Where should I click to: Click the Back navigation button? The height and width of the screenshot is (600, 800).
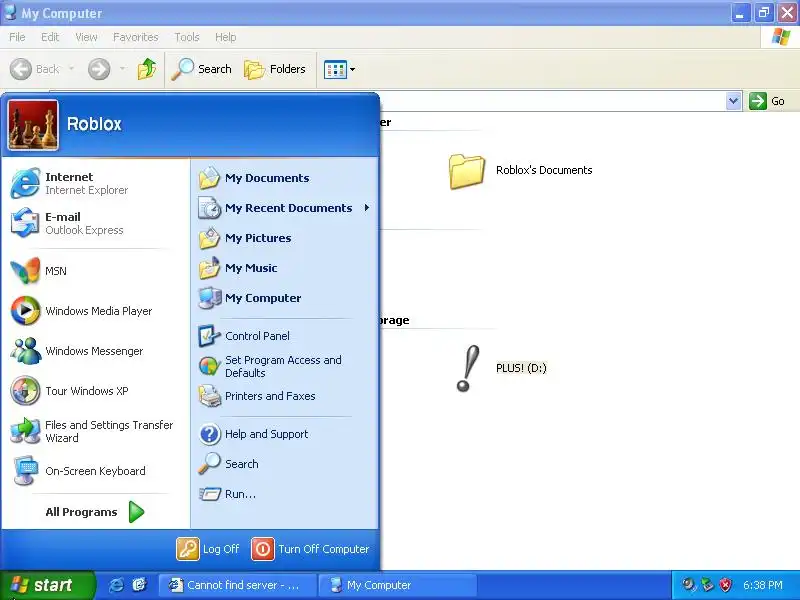tap(35, 69)
